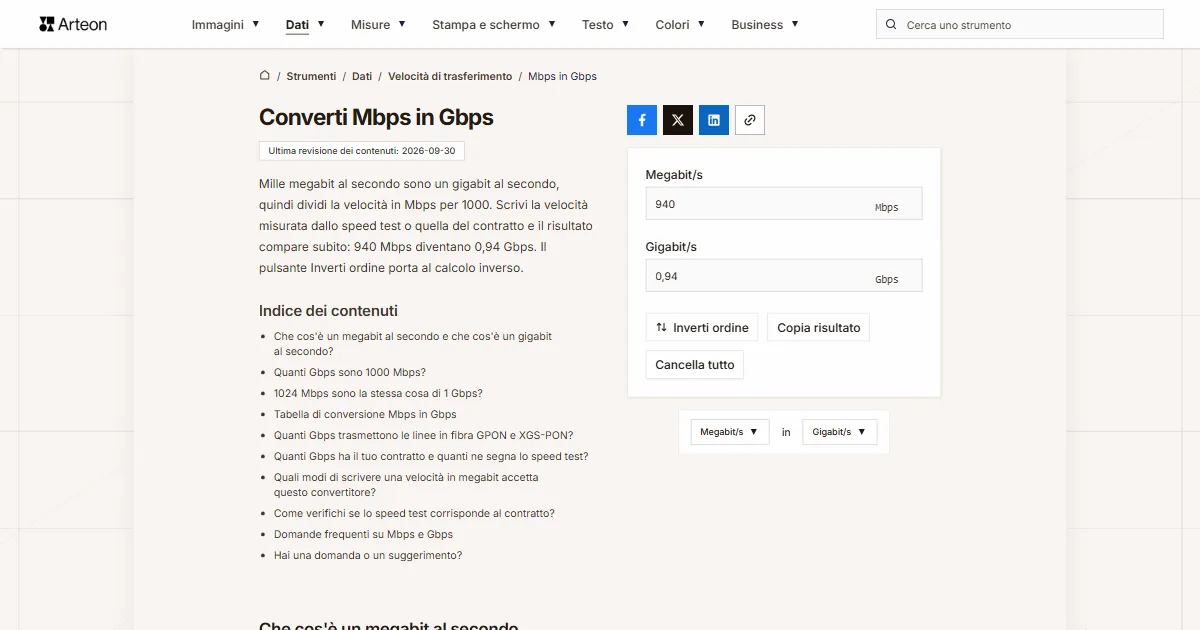Click the 'Converti Mbps in Gbps' heading
1200x630 pixels.
pyautogui.click(x=376, y=117)
